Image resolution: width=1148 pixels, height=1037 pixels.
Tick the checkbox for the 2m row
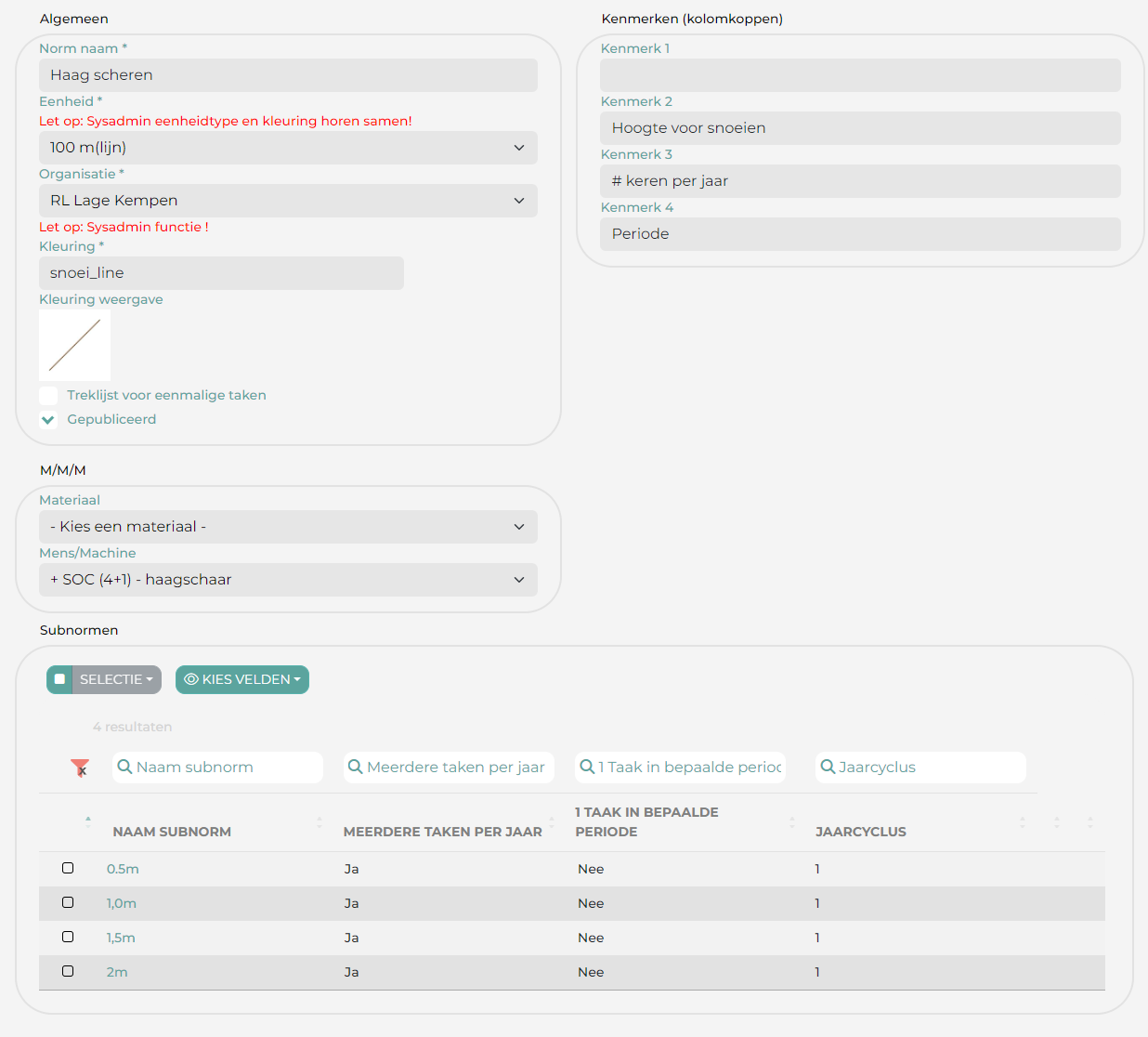pos(68,971)
